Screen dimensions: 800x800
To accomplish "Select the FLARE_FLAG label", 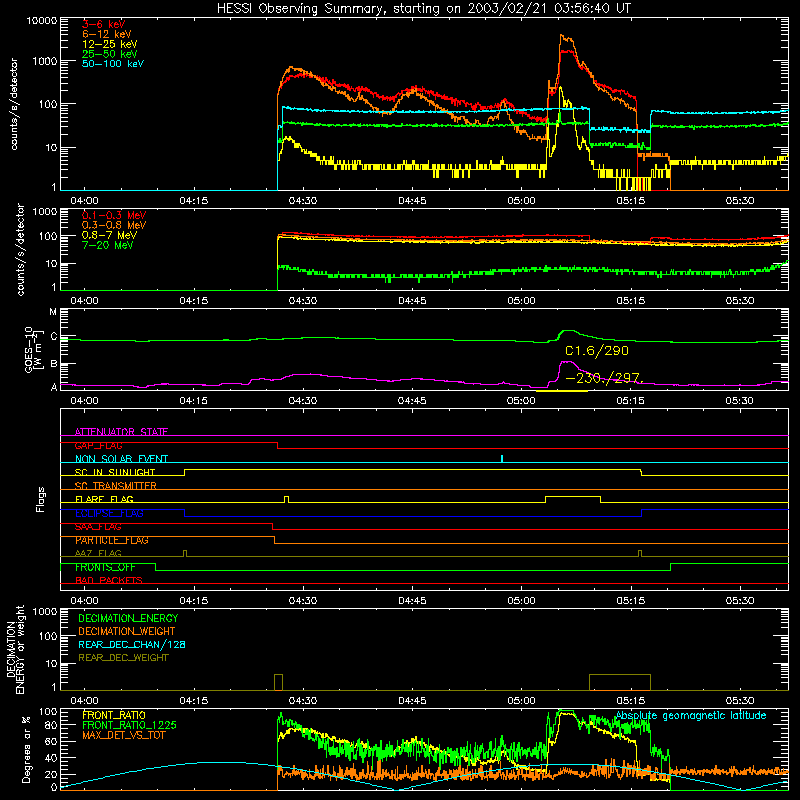I will [104, 499].
